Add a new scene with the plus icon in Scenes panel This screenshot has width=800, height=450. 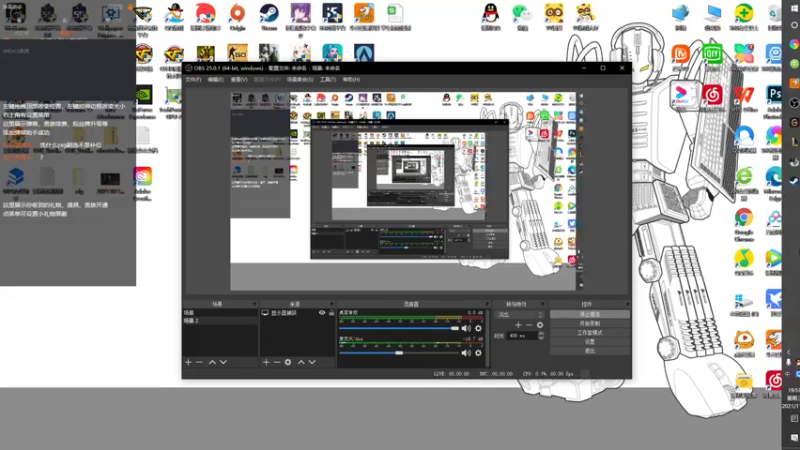click(188, 362)
